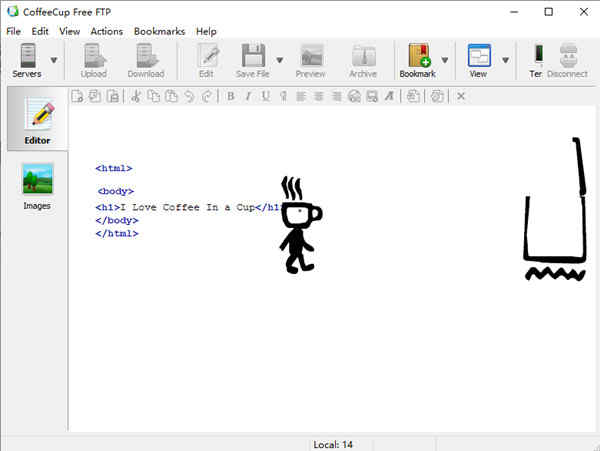Click the save document icon in editor toolbar
Image resolution: width=600 pixels, height=451 pixels.
(x=113, y=96)
